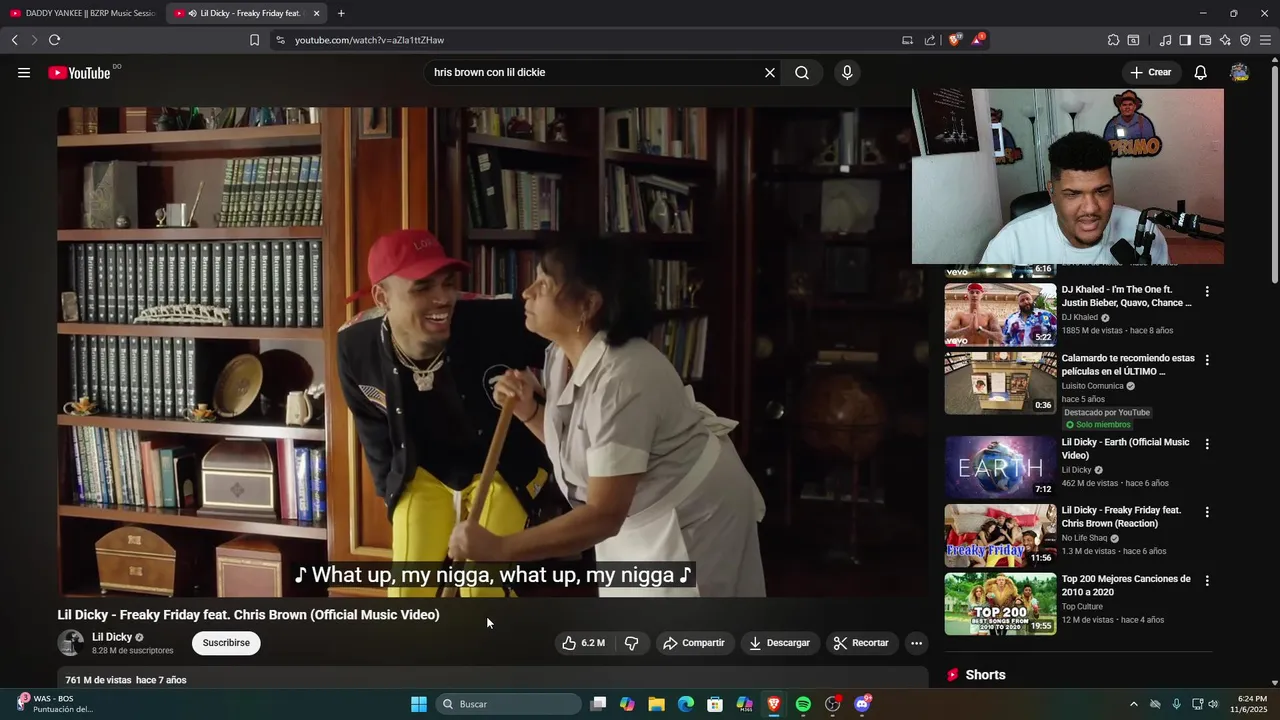Open Microsoft Edge from taskbar
The width and height of the screenshot is (1280, 720).
point(686,704)
